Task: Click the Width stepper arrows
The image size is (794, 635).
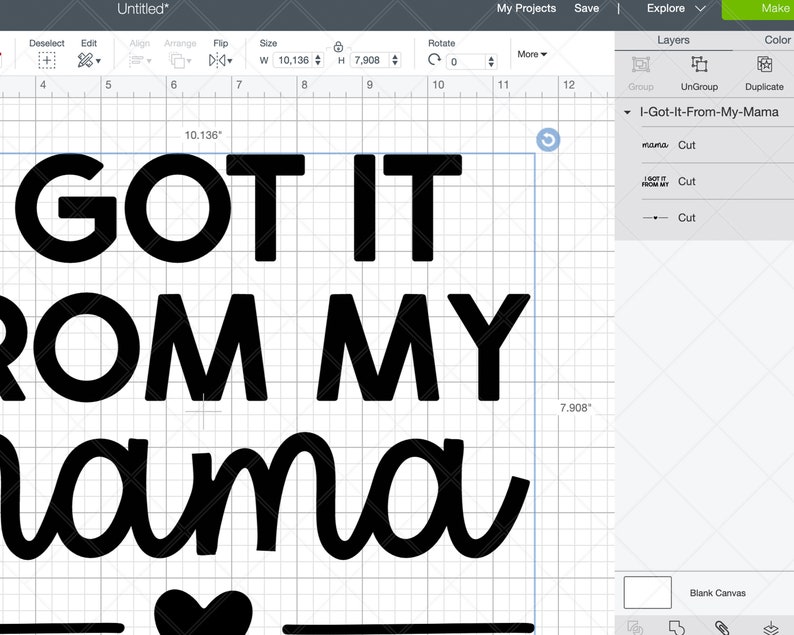Action: 318,60
